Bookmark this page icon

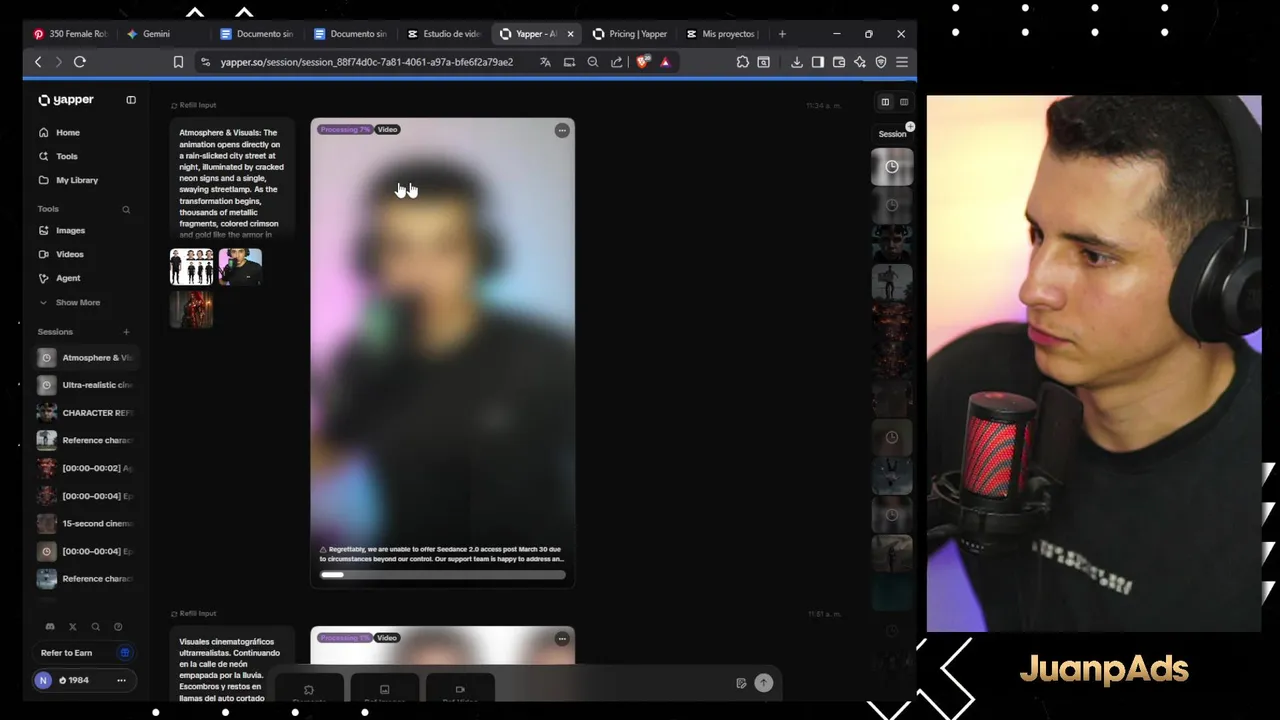(178, 62)
